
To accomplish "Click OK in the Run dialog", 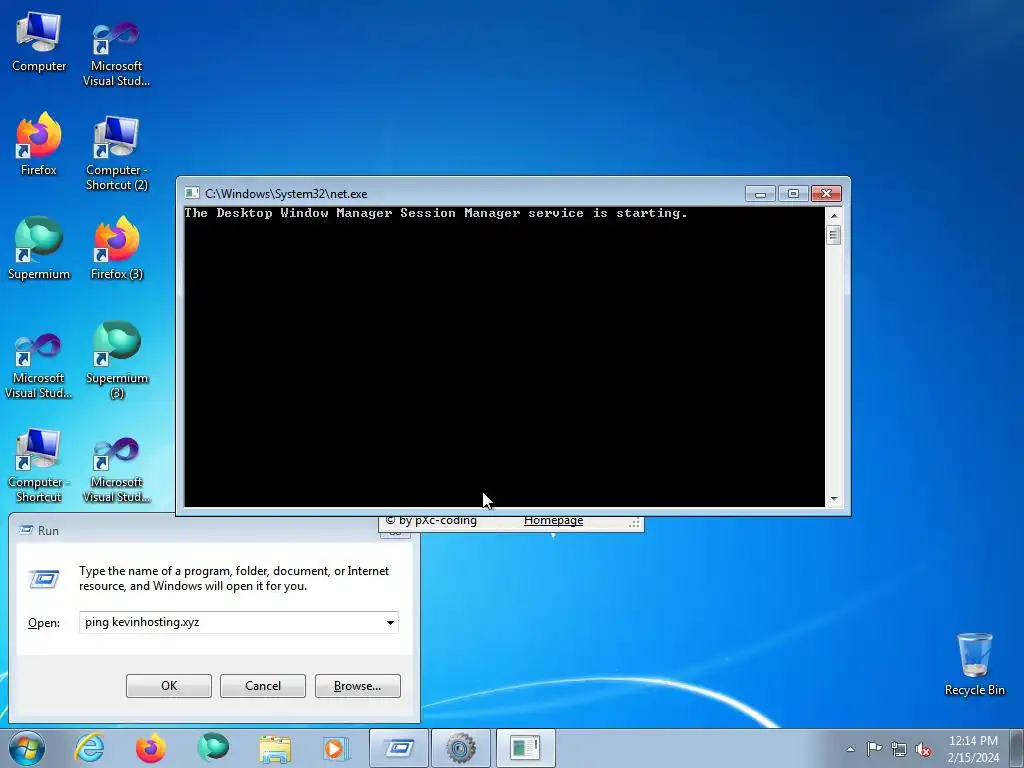I will pos(168,686).
